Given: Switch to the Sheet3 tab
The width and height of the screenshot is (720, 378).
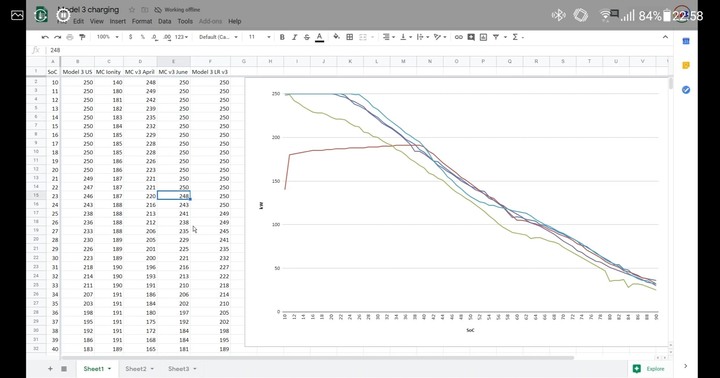Looking at the screenshot, I should coord(182,369).
